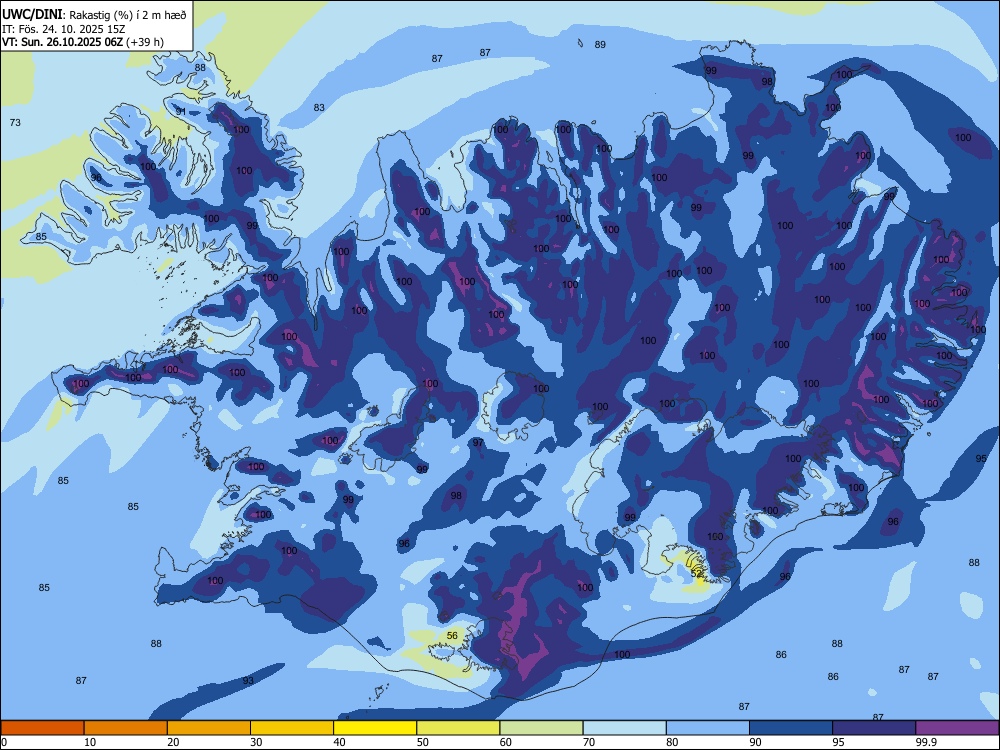Select the navy 95–99.9 legend swatch
Viewport: 1000px width, 750px height.
click(x=874, y=728)
